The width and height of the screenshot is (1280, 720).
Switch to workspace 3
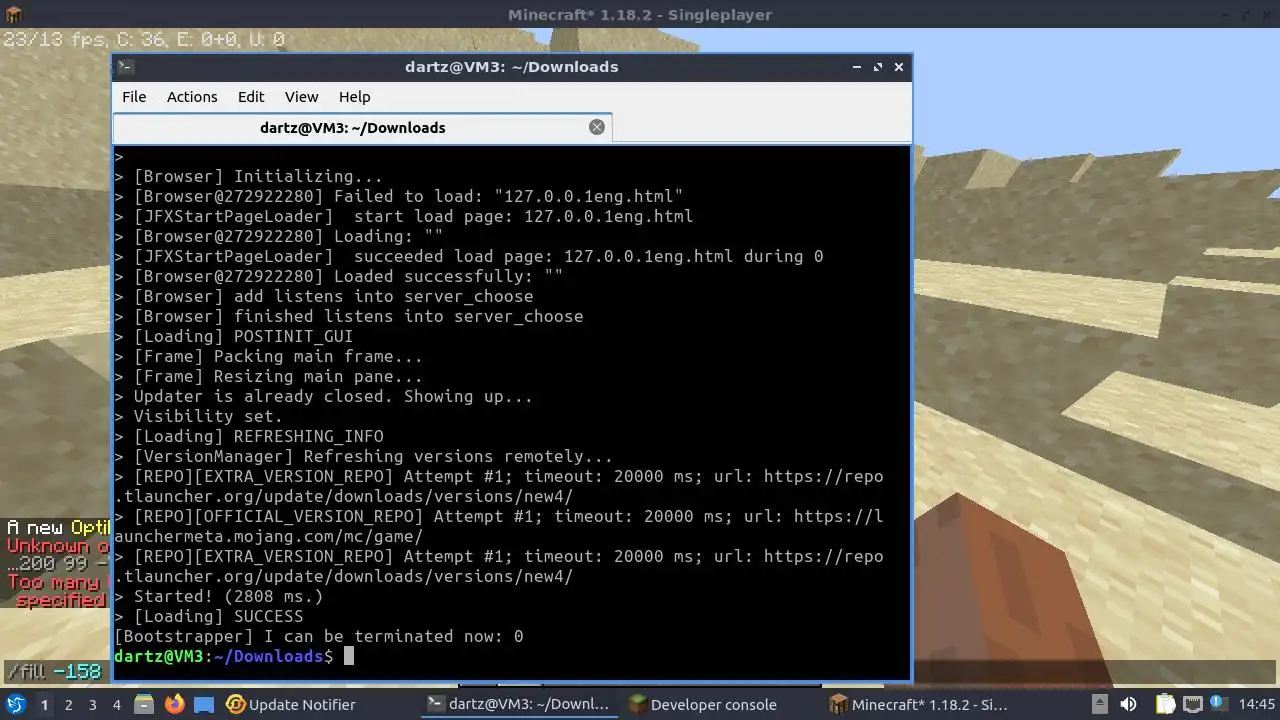pyautogui.click(x=93, y=704)
